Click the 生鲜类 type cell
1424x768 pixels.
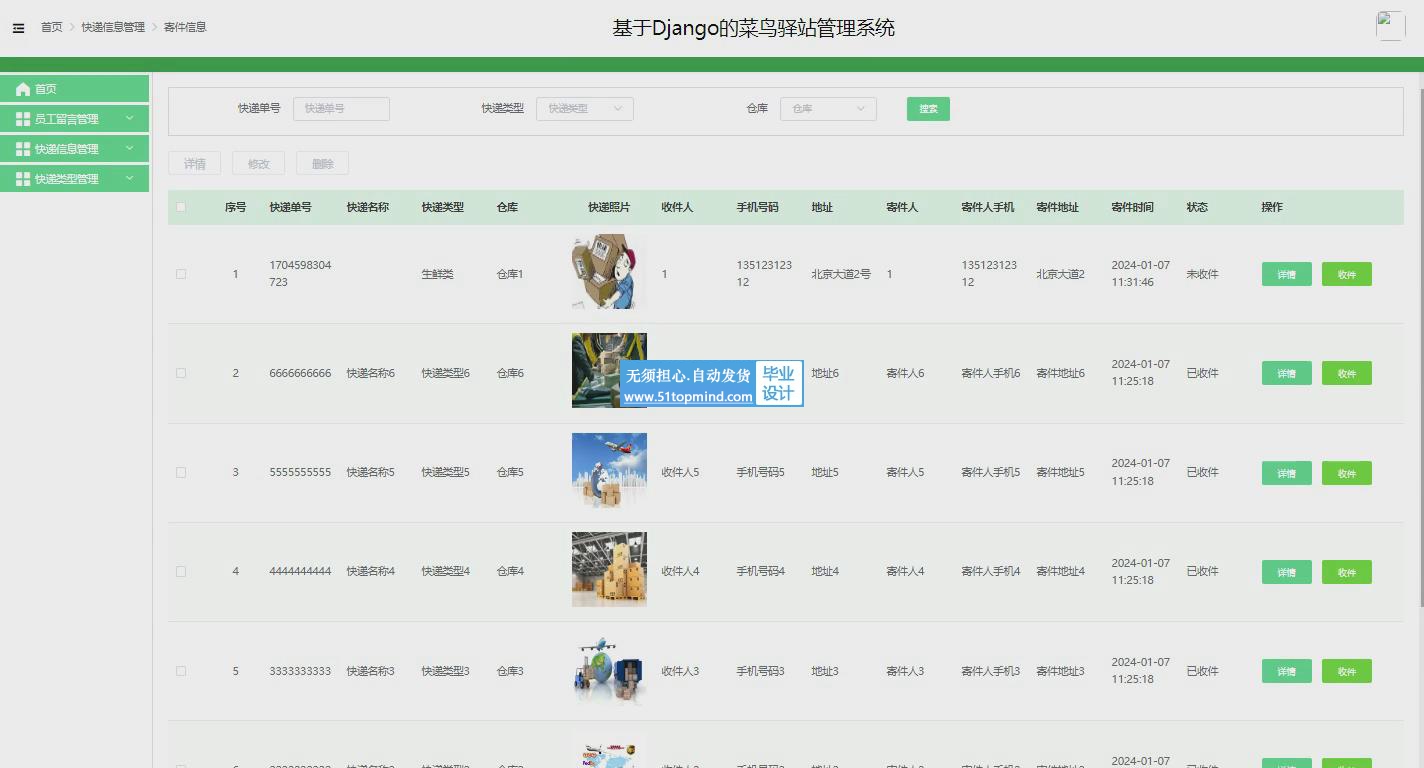[437, 274]
